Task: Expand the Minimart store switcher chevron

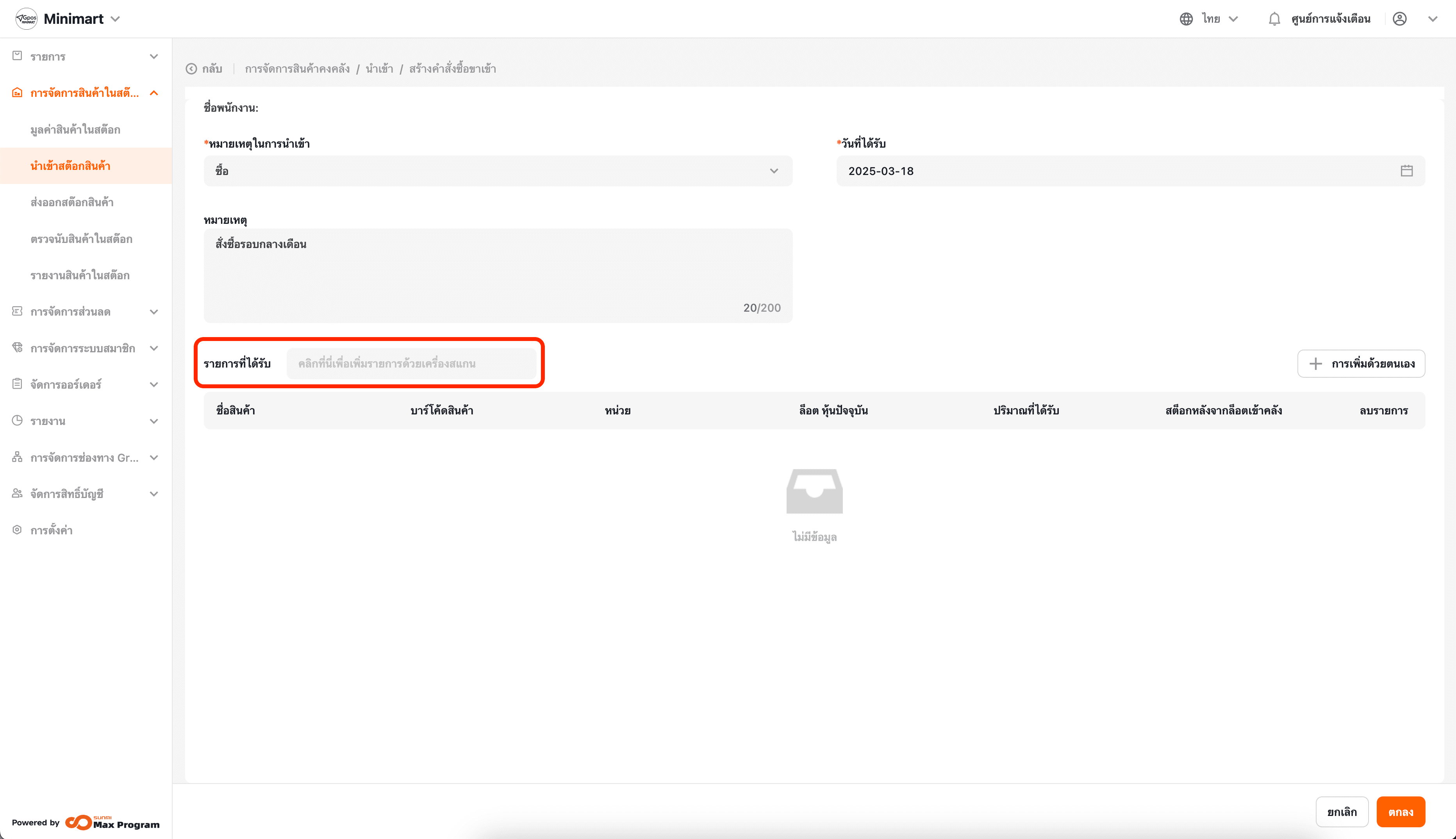Action: click(116, 19)
